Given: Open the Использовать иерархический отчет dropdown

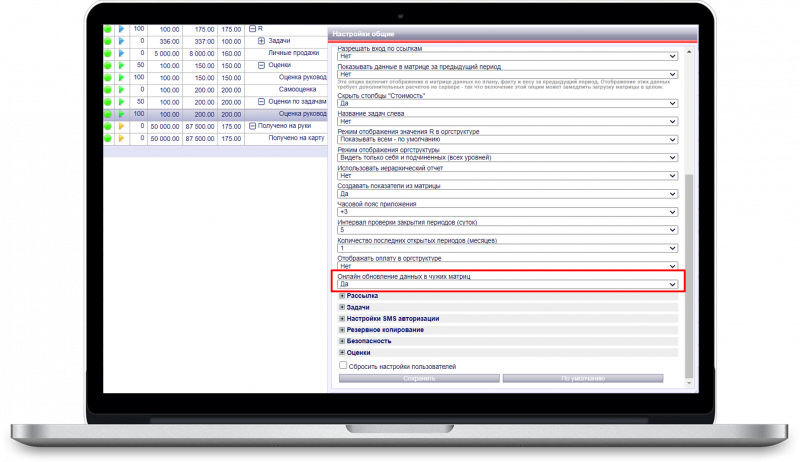Looking at the screenshot, I should [x=508, y=176].
